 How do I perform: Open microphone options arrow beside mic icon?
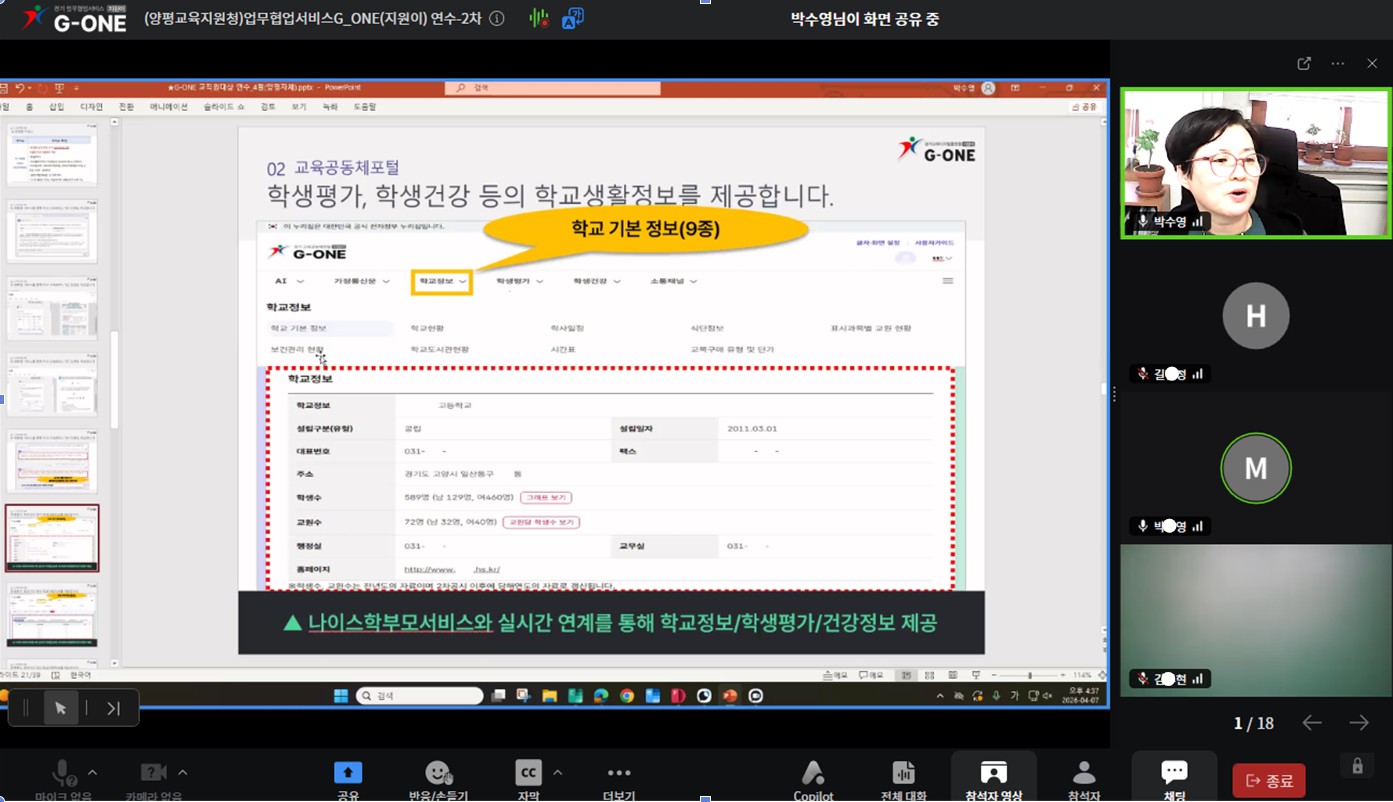tap(93, 772)
